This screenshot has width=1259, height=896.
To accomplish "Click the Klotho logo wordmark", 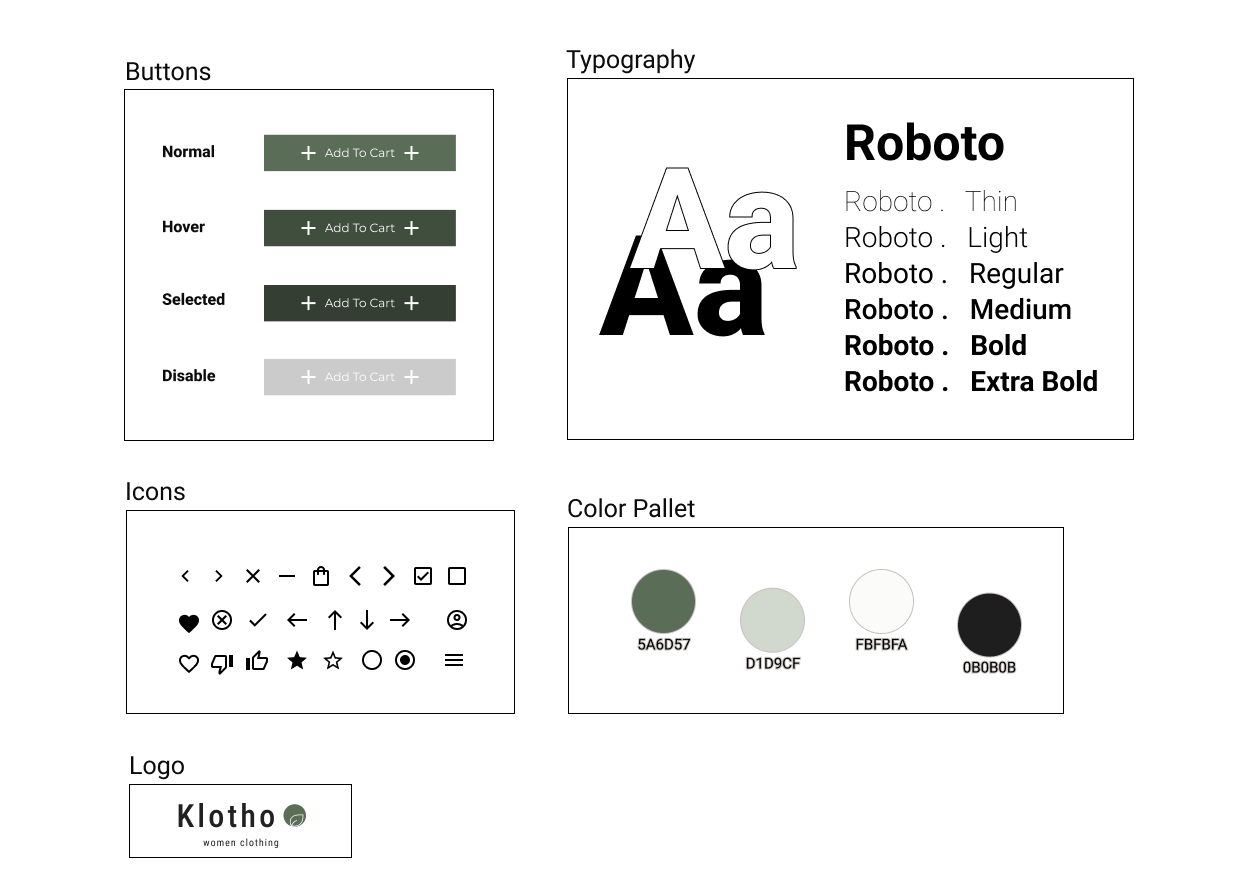I will pyautogui.click(x=227, y=816).
